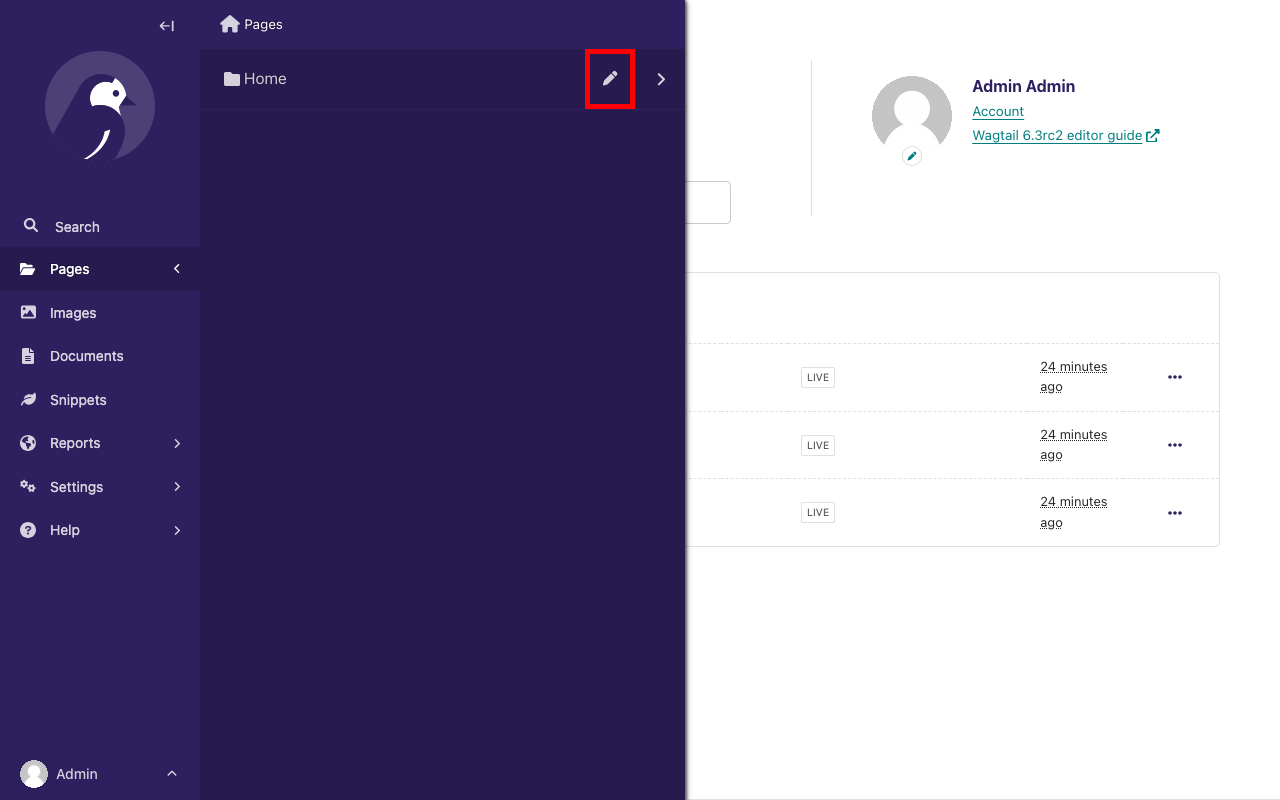
Task: Expand Home to view child pages
Action: coord(660,79)
